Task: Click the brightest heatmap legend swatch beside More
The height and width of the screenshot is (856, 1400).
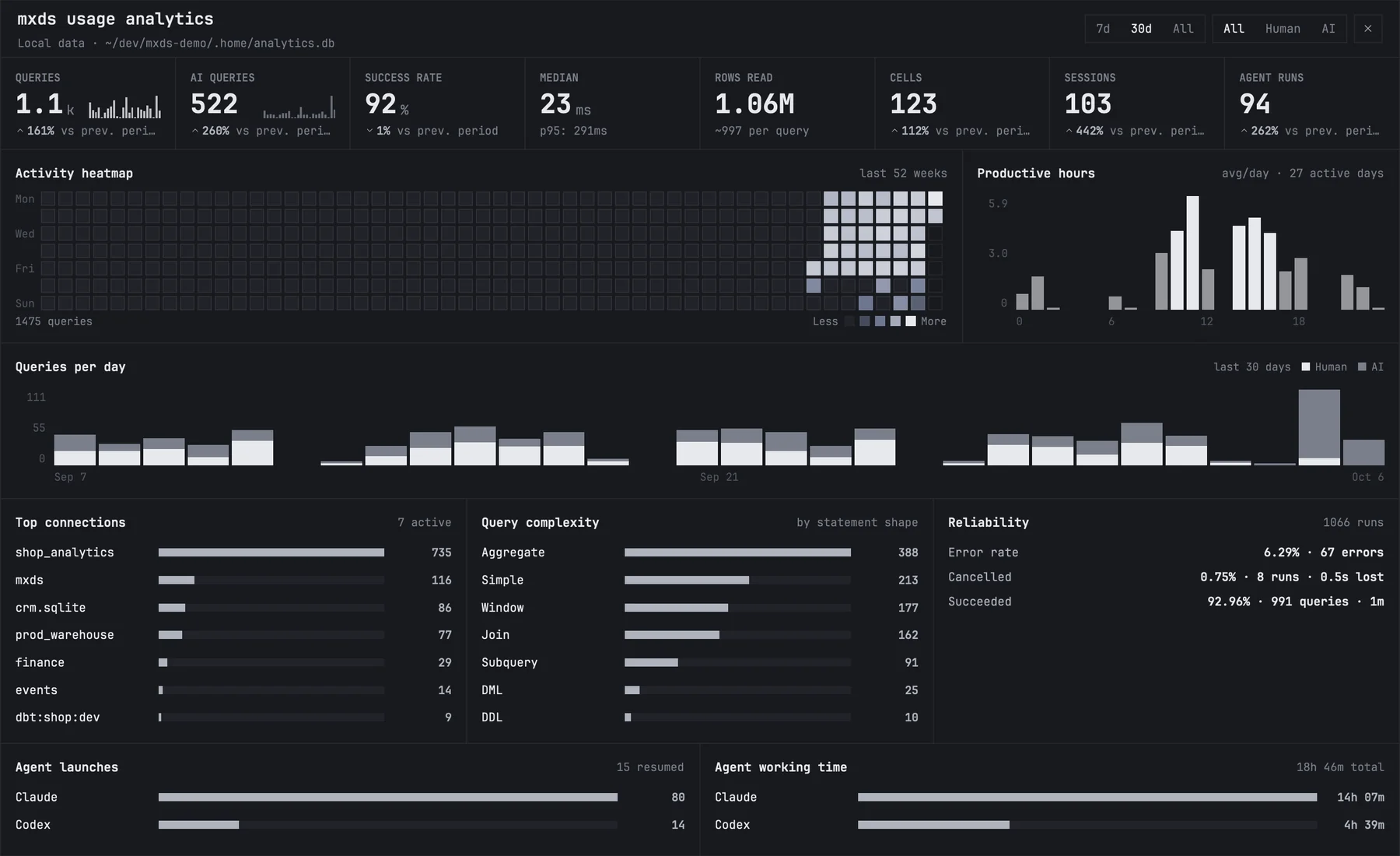Action: point(911,321)
